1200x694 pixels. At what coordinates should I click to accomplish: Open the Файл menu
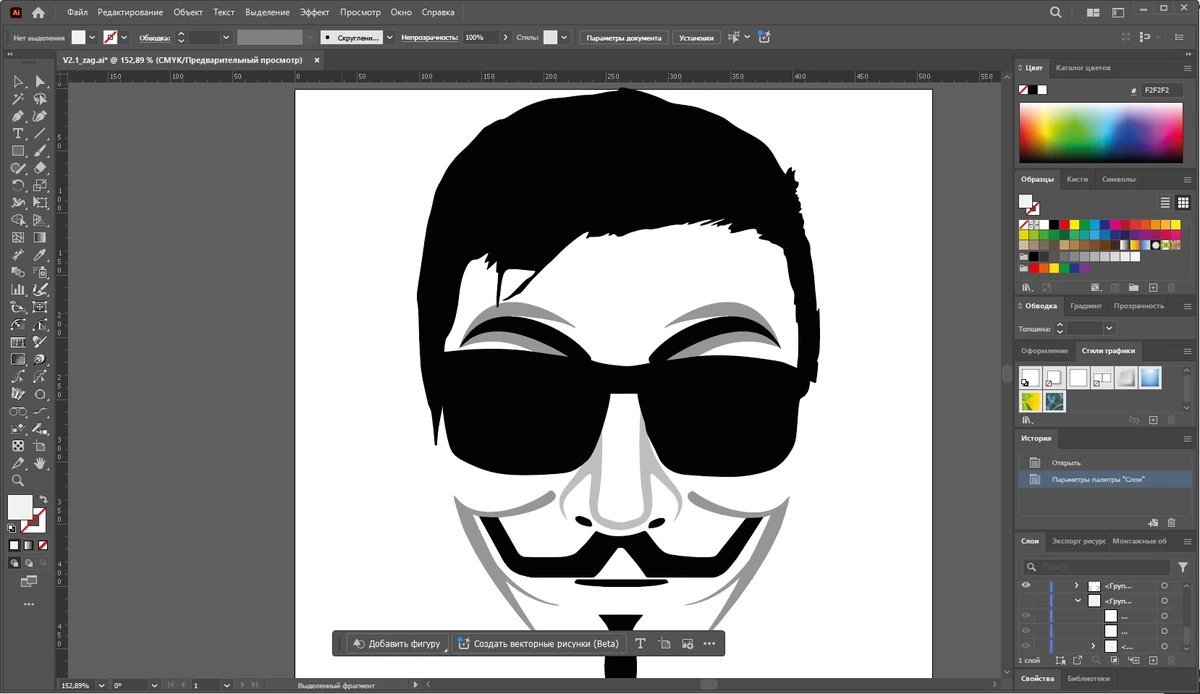(77, 12)
